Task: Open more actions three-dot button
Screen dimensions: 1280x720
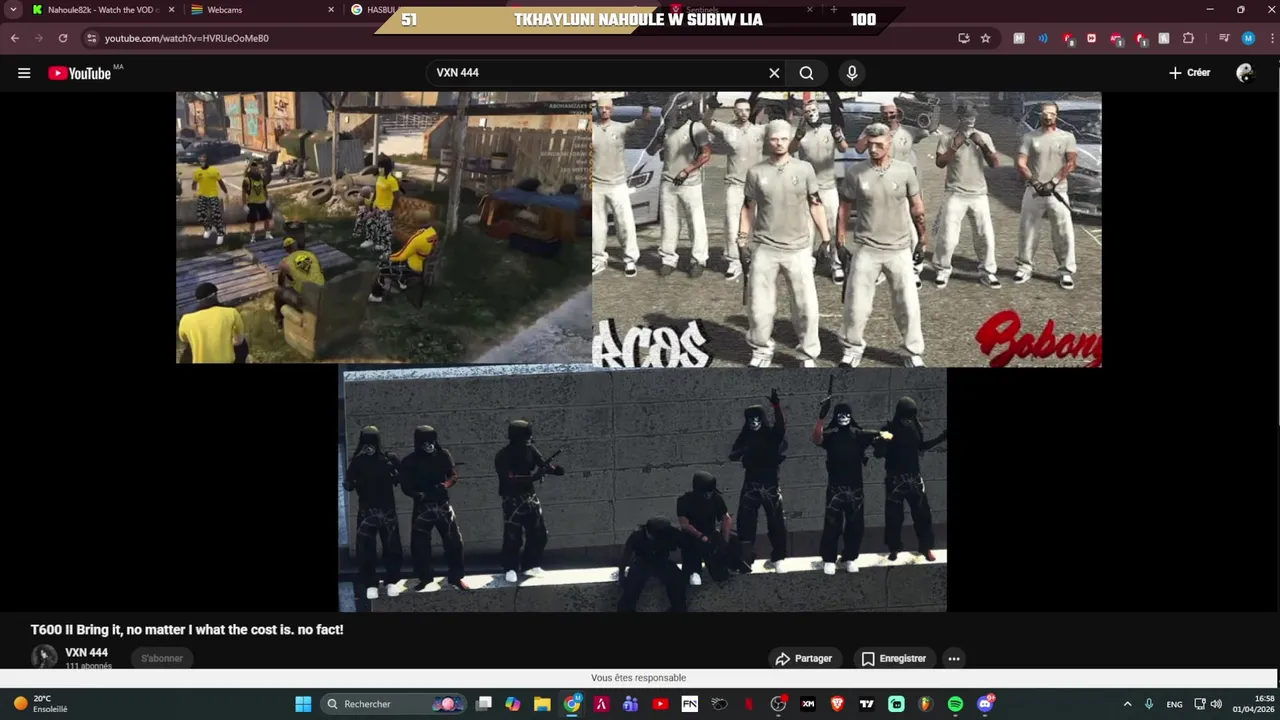Action: click(x=954, y=658)
